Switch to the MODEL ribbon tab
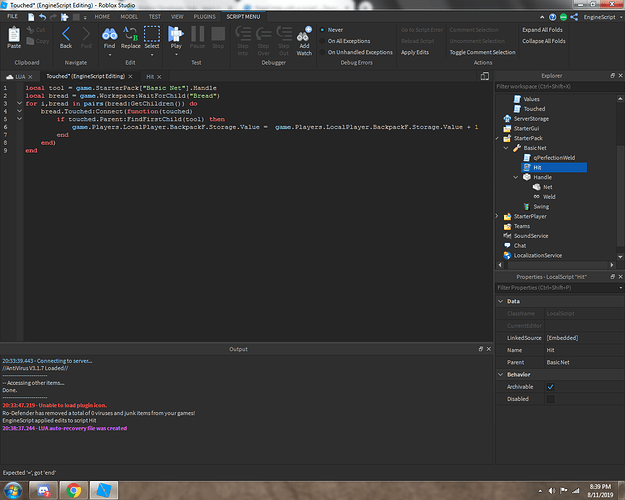The width and height of the screenshot is (625, 500). click(x=129, y=17)
